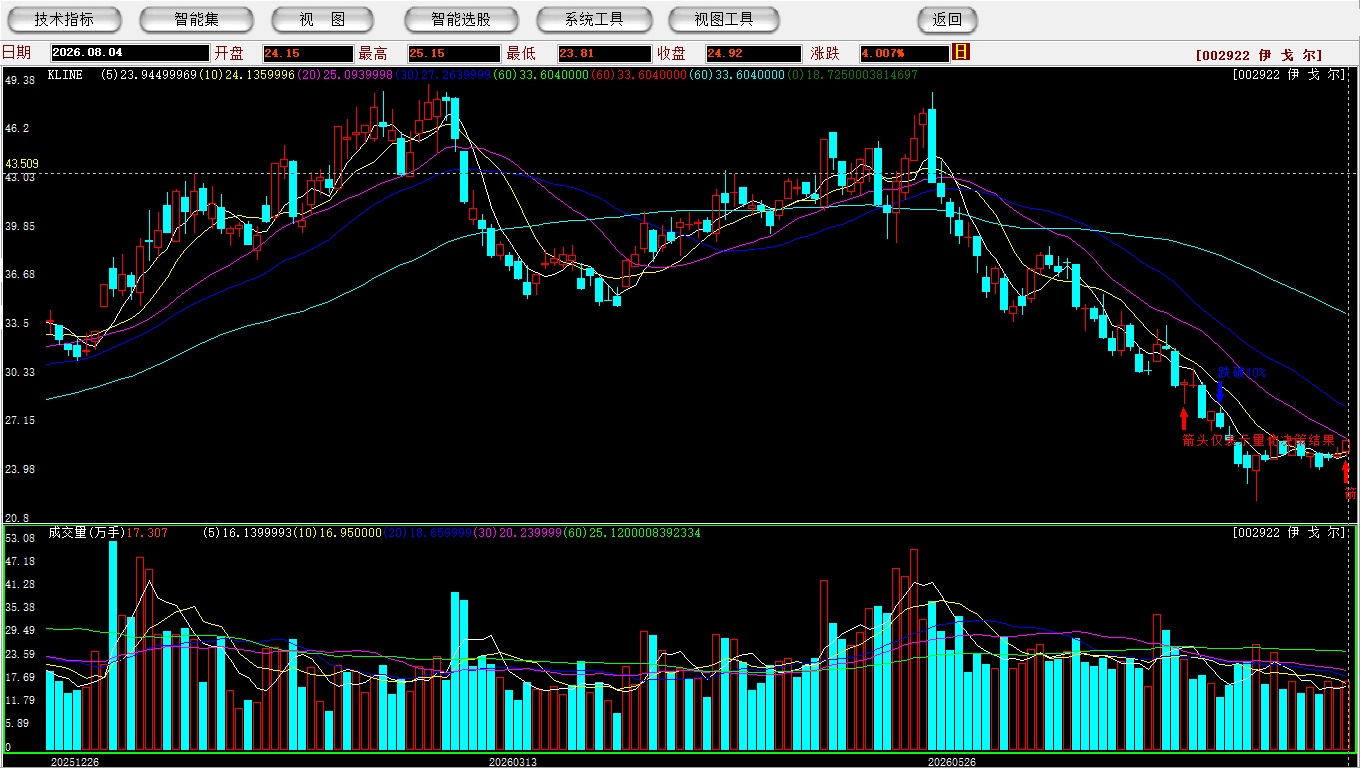Click the white [002922 伊戈尔] label in KLINE panel
The image size is (1360, 768).
[1290, 75]
